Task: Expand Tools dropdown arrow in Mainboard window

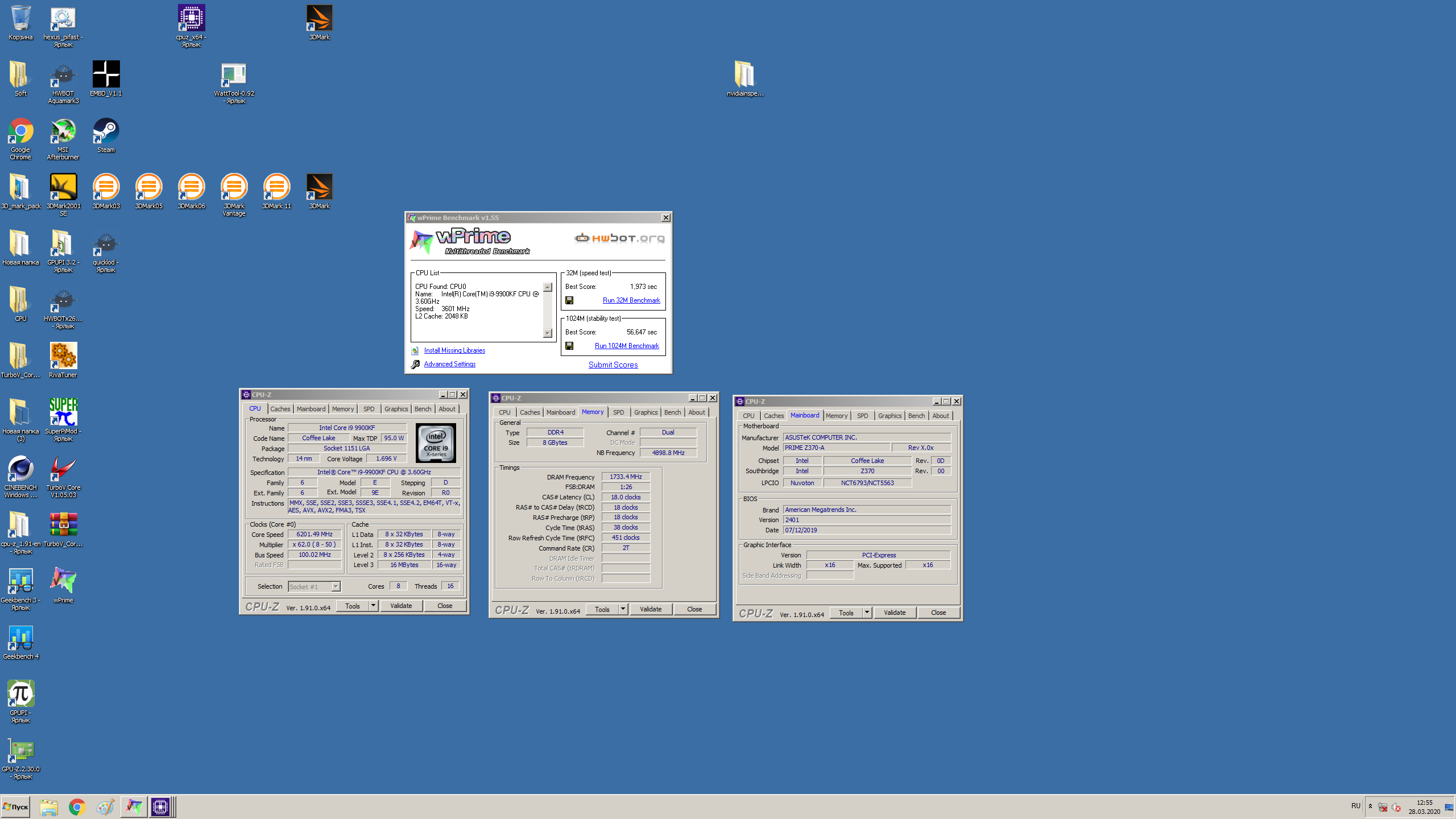Action: pyautogui.click(x=867, y=613)
